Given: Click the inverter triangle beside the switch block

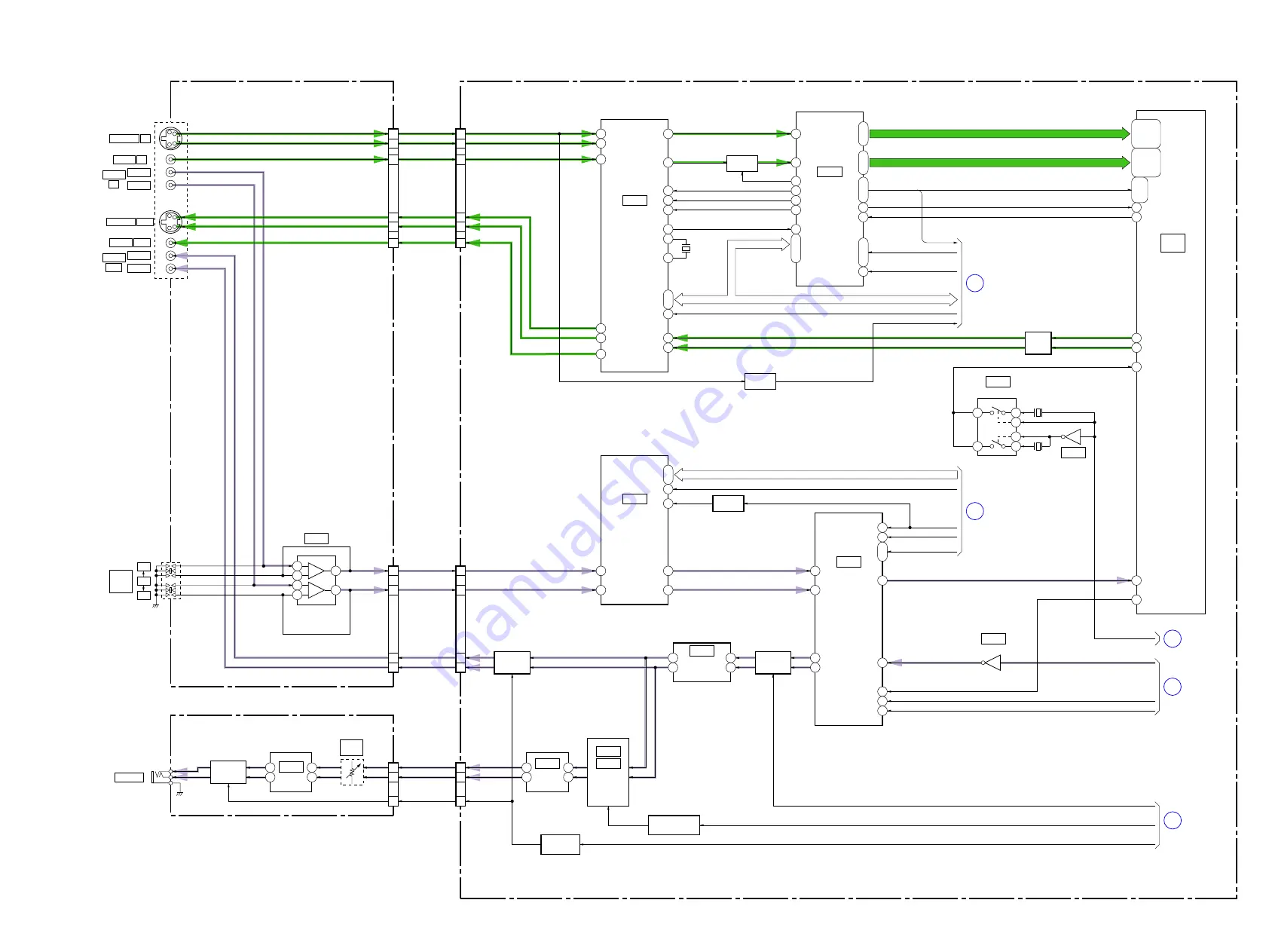Looking at the screenshot, I should click(1072, 436).
